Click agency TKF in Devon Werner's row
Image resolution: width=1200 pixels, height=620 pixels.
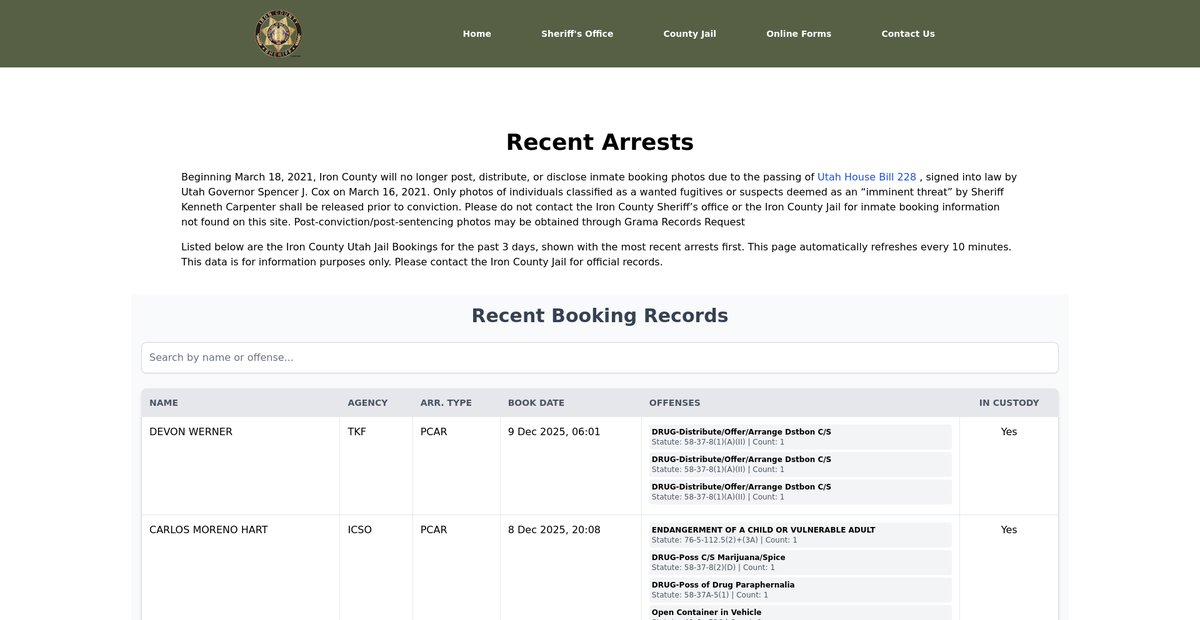click(357, 432)
